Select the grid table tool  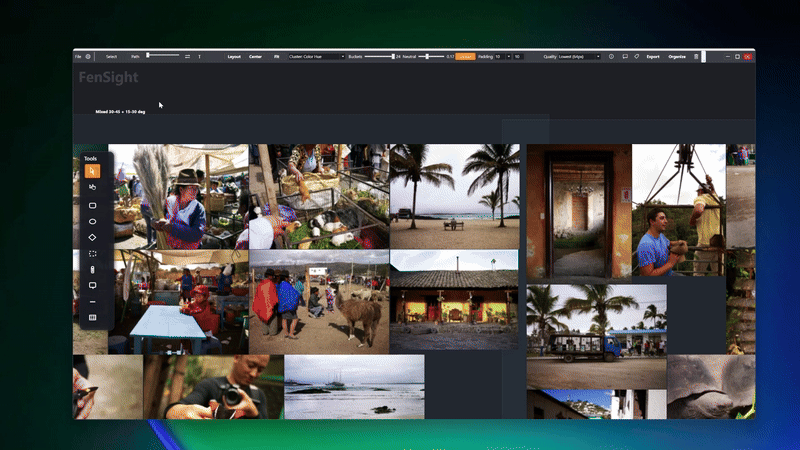(92, 317)
